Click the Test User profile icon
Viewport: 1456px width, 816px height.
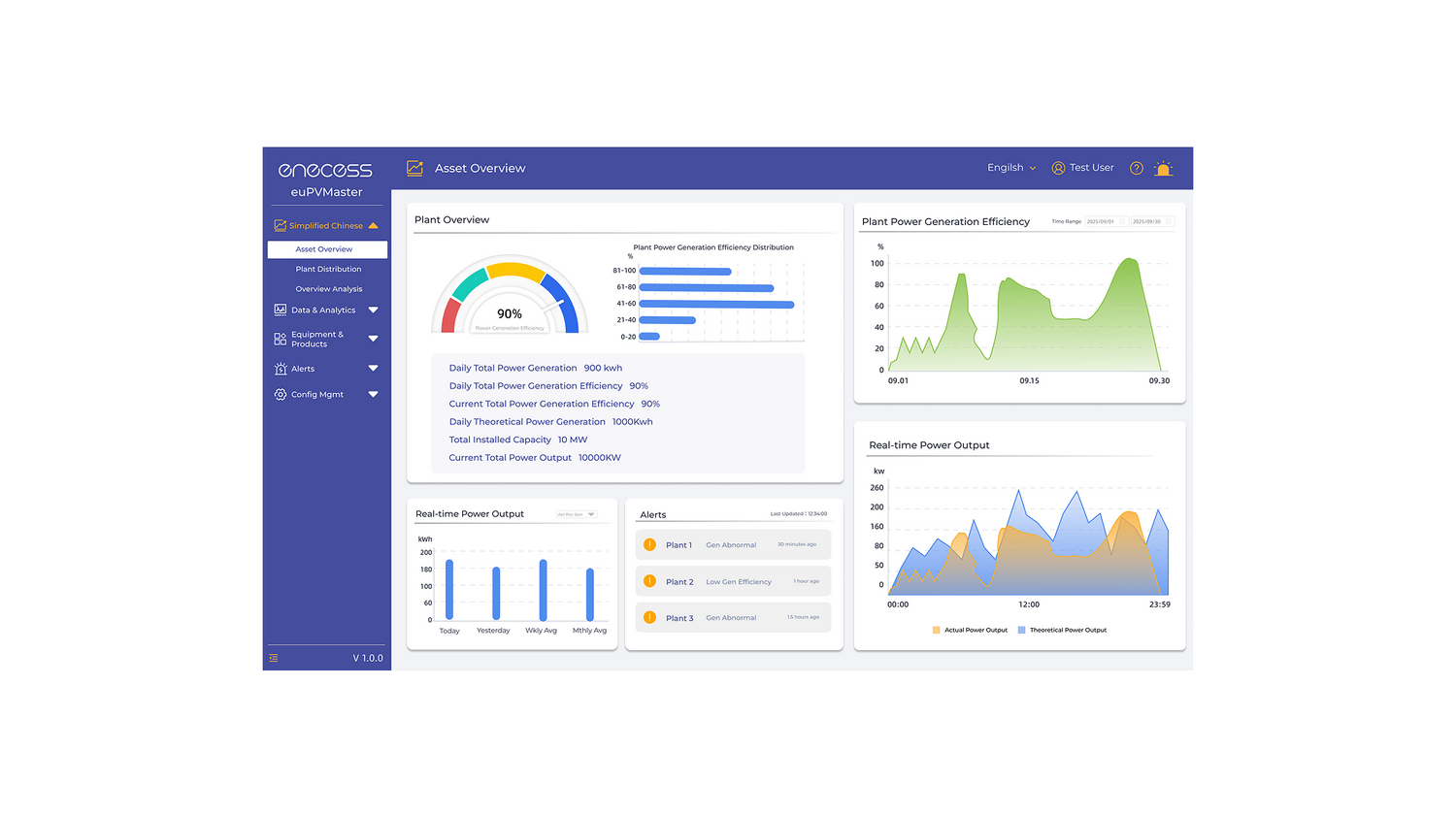click(x=1058, y=168)
